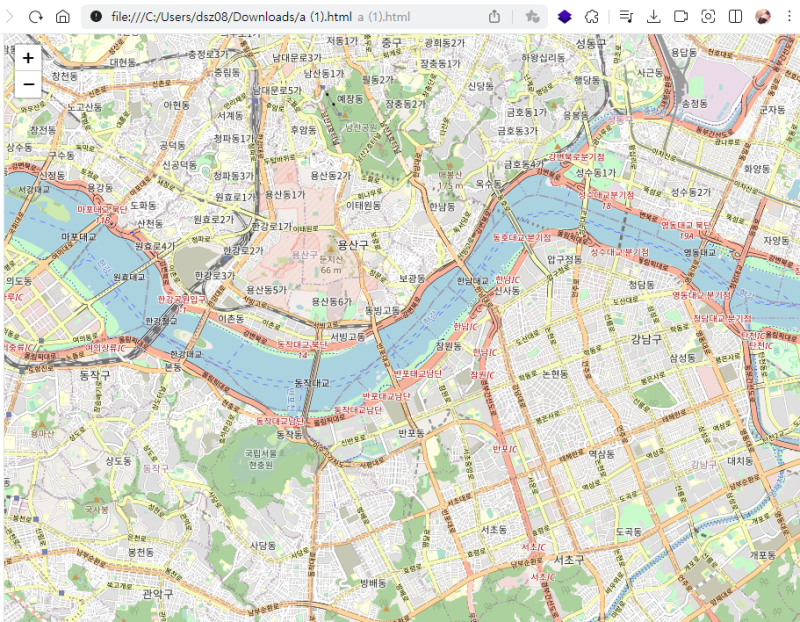
Task: Take a screenshot with the capture icon
Action: pos(708,17)
